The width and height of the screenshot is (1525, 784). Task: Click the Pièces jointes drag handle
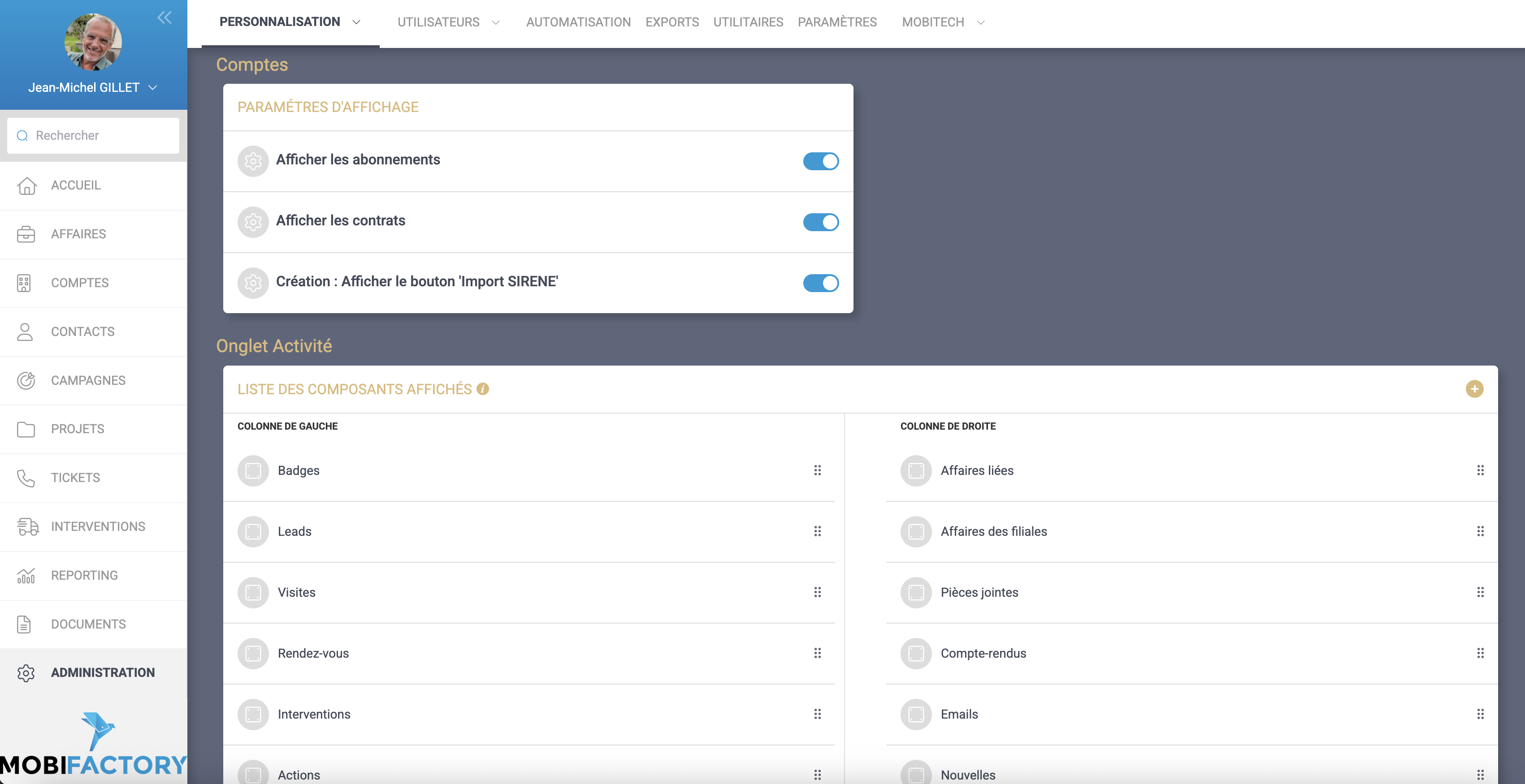pyautogui.click(x=1480, y=592)
